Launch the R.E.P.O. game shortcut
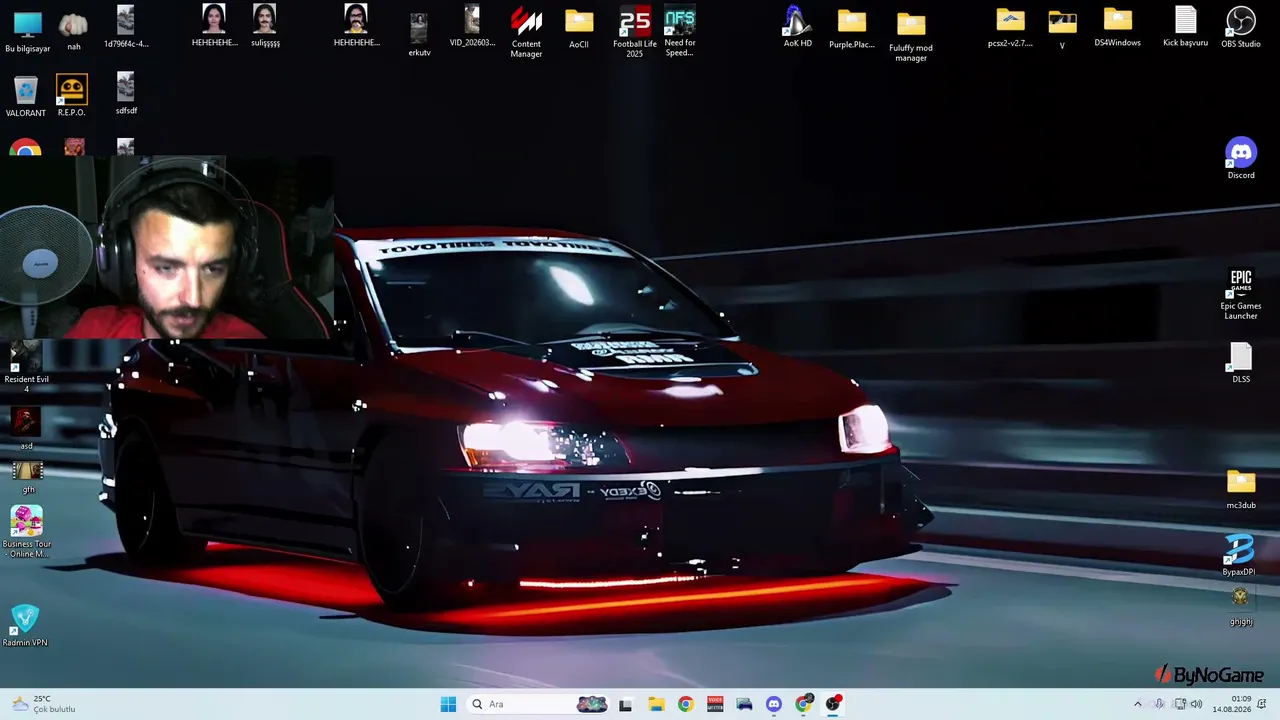The width and height of the screenshot is (1280, 720). 72,96
